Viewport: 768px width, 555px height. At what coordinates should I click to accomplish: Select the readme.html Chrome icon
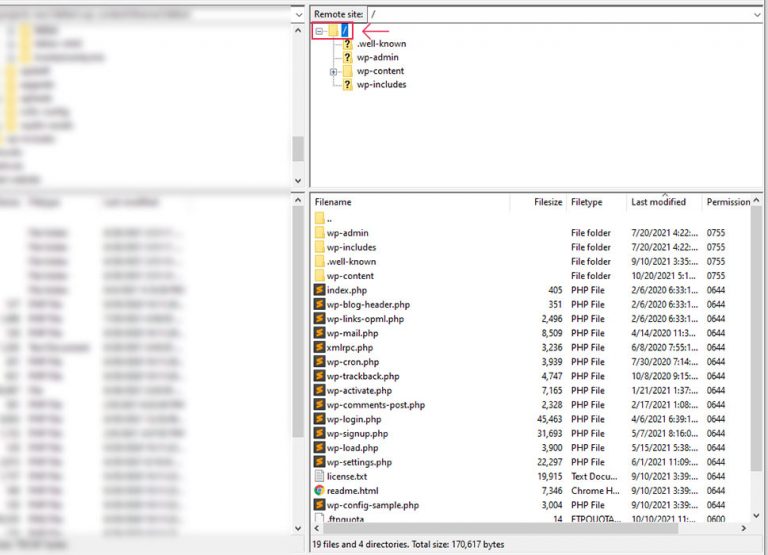[x=319, y=491]
